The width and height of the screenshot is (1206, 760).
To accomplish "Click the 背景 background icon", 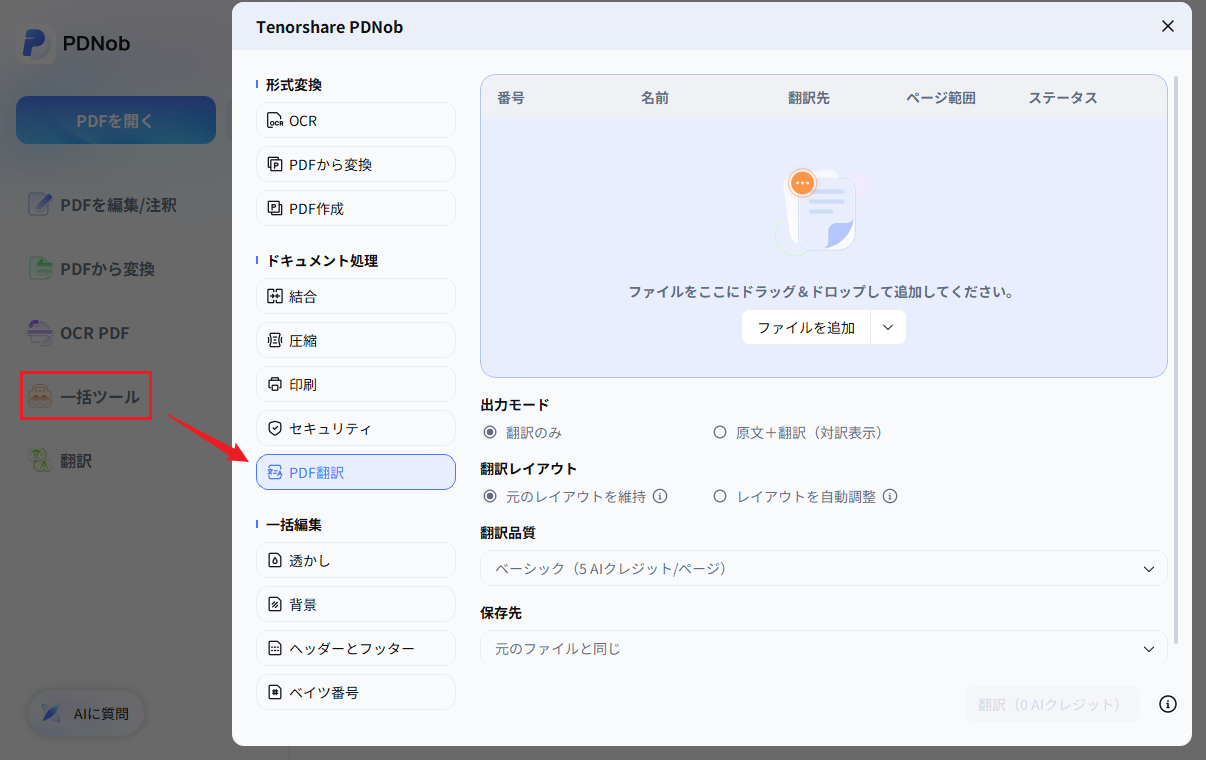I will coord(275,605).
